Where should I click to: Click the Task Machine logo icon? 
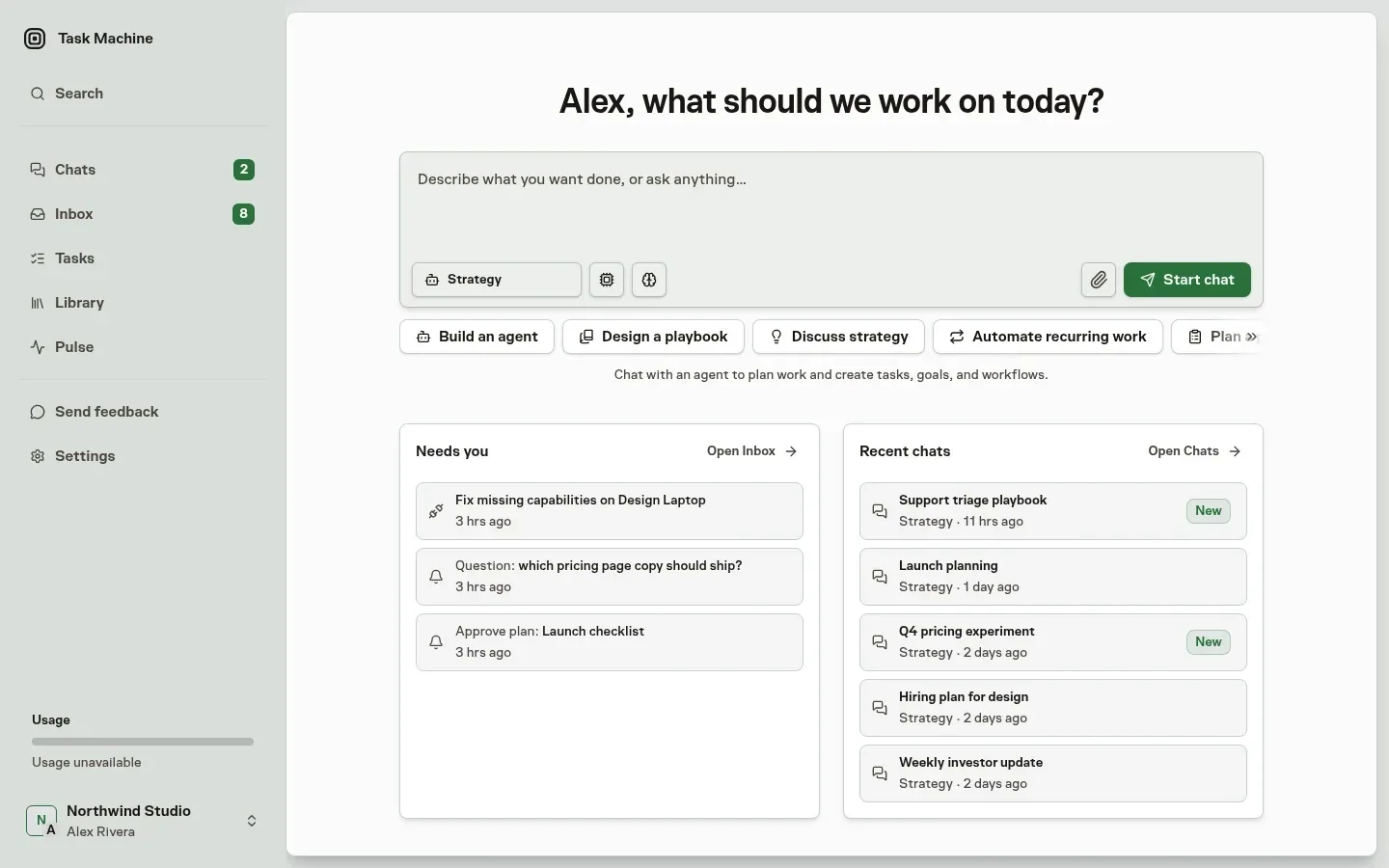(35, 39)
